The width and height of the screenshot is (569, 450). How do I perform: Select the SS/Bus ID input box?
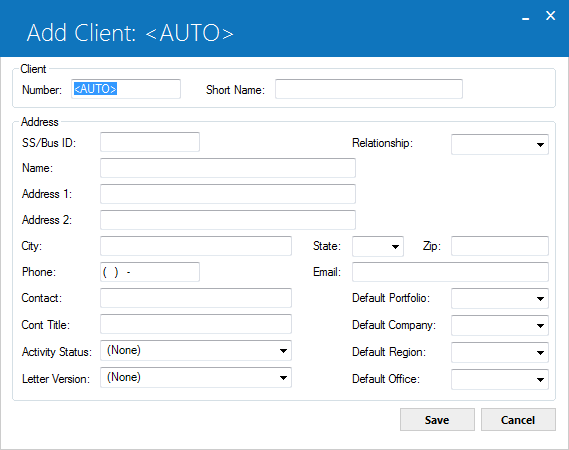click(x=150, y=142)
